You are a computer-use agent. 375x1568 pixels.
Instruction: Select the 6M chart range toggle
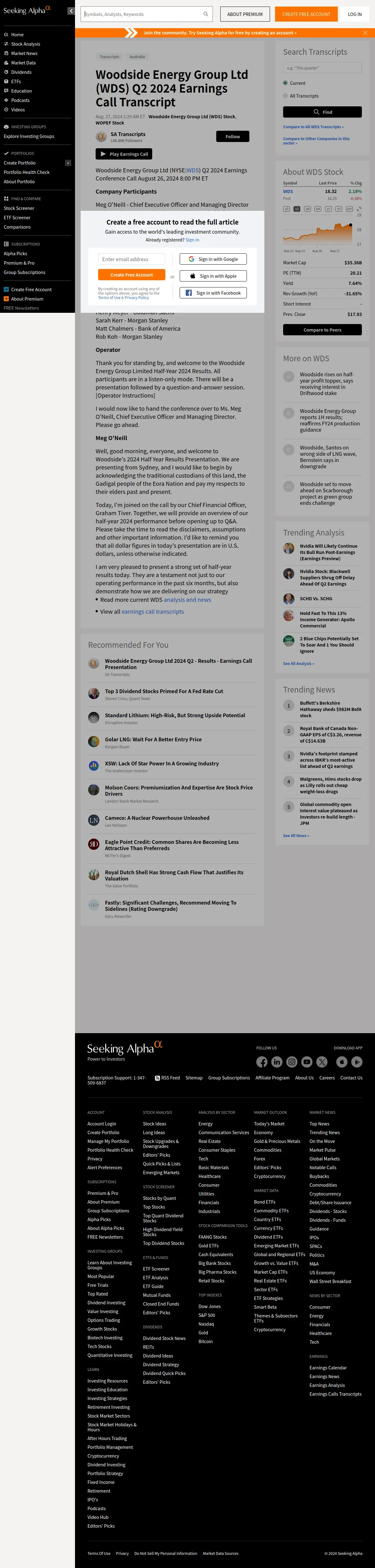[318, 209]
